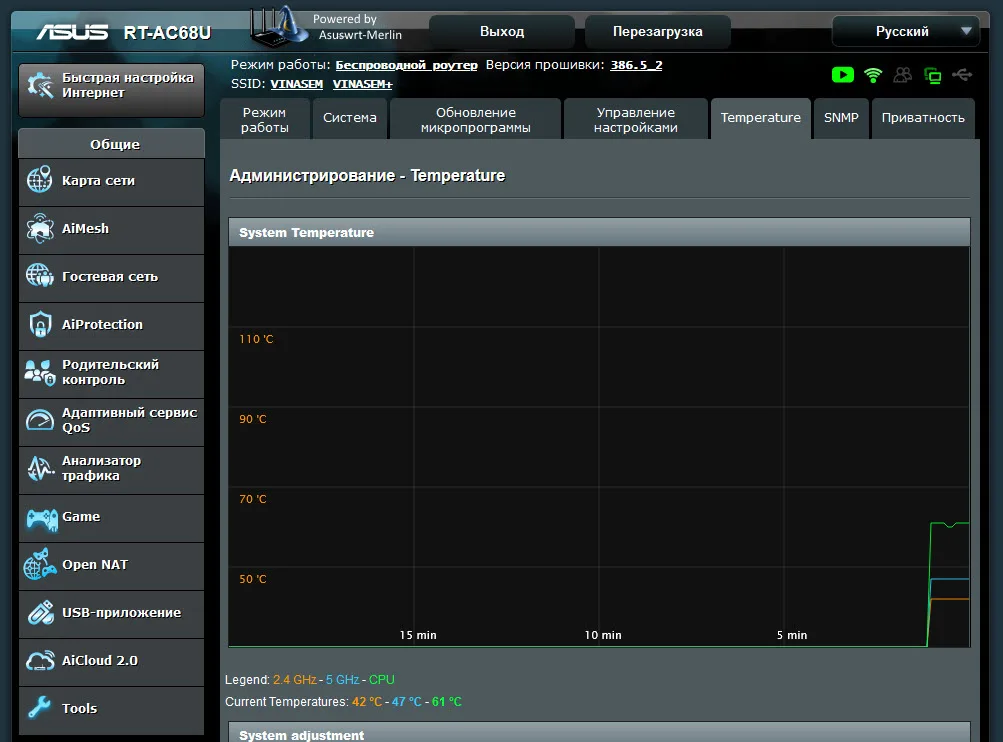1003x742 pixels.
Task: Click the AiCloud 2.0 cloud icon
Action: (40, 660)
